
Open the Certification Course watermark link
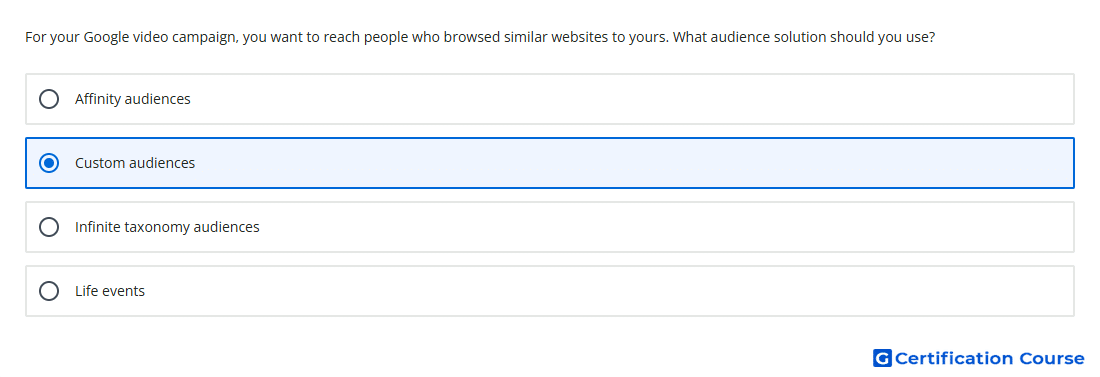pos(979,358)
